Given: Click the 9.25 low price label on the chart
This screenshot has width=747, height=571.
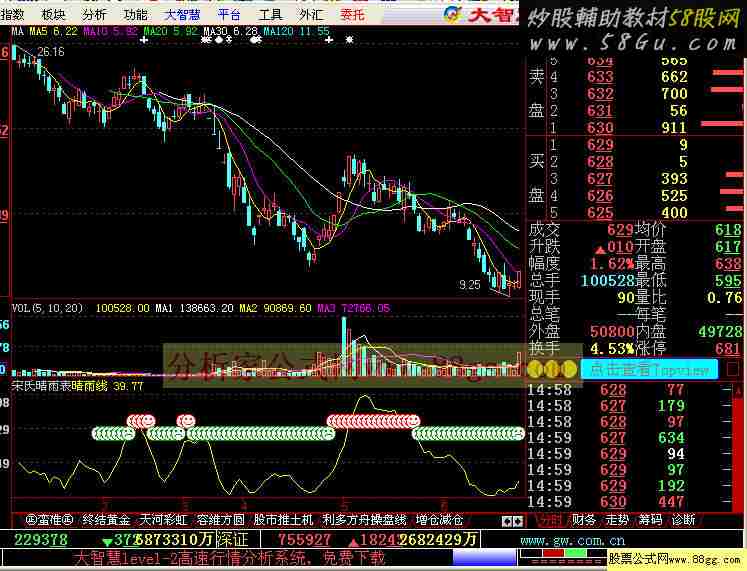Looking at the screenshot, I should (x=470, y=285).
